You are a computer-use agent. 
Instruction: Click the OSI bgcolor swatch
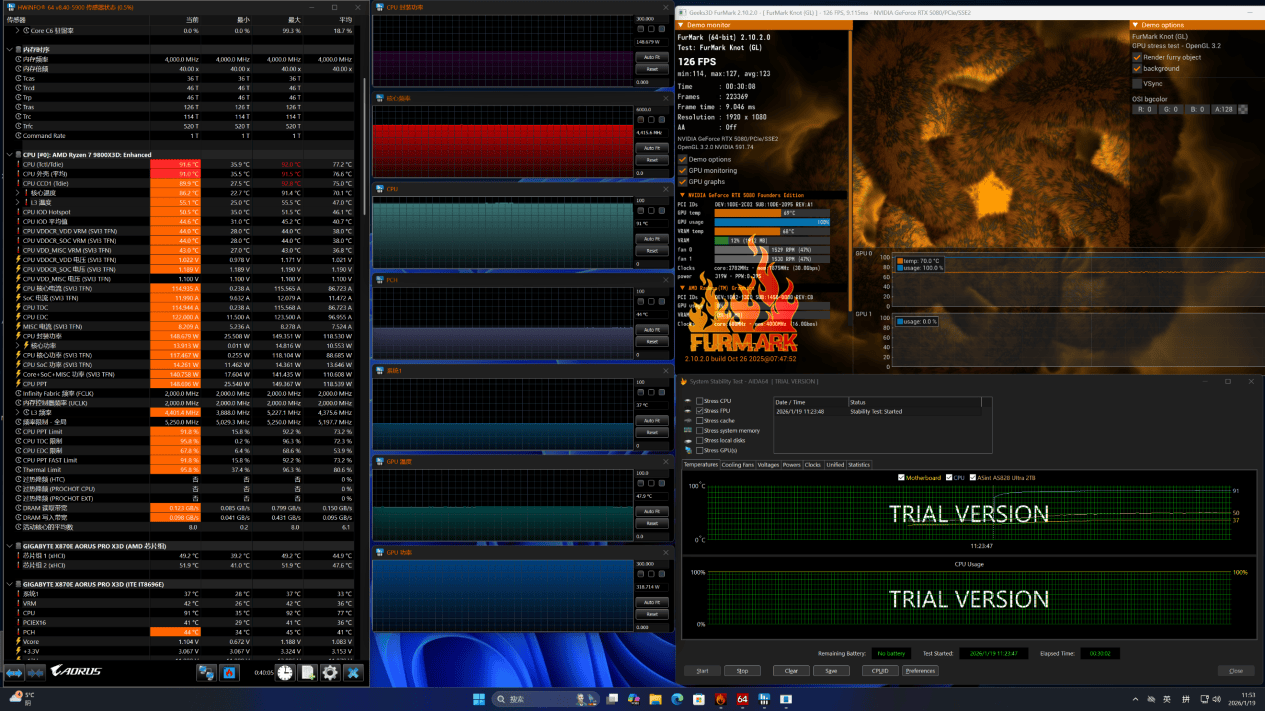(x=1243, y=109)
